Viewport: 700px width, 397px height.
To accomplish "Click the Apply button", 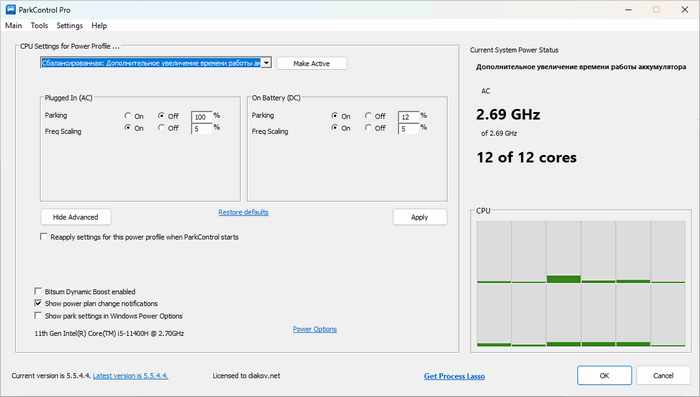I will point(420,217).
